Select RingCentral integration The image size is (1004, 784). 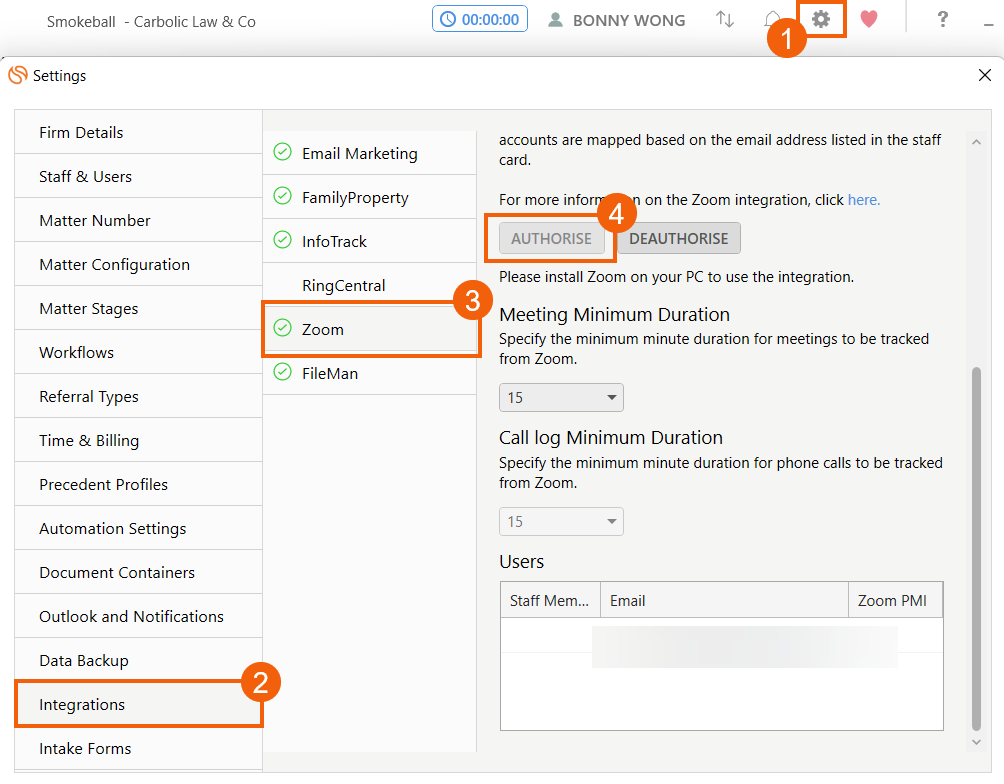[369, 285]
